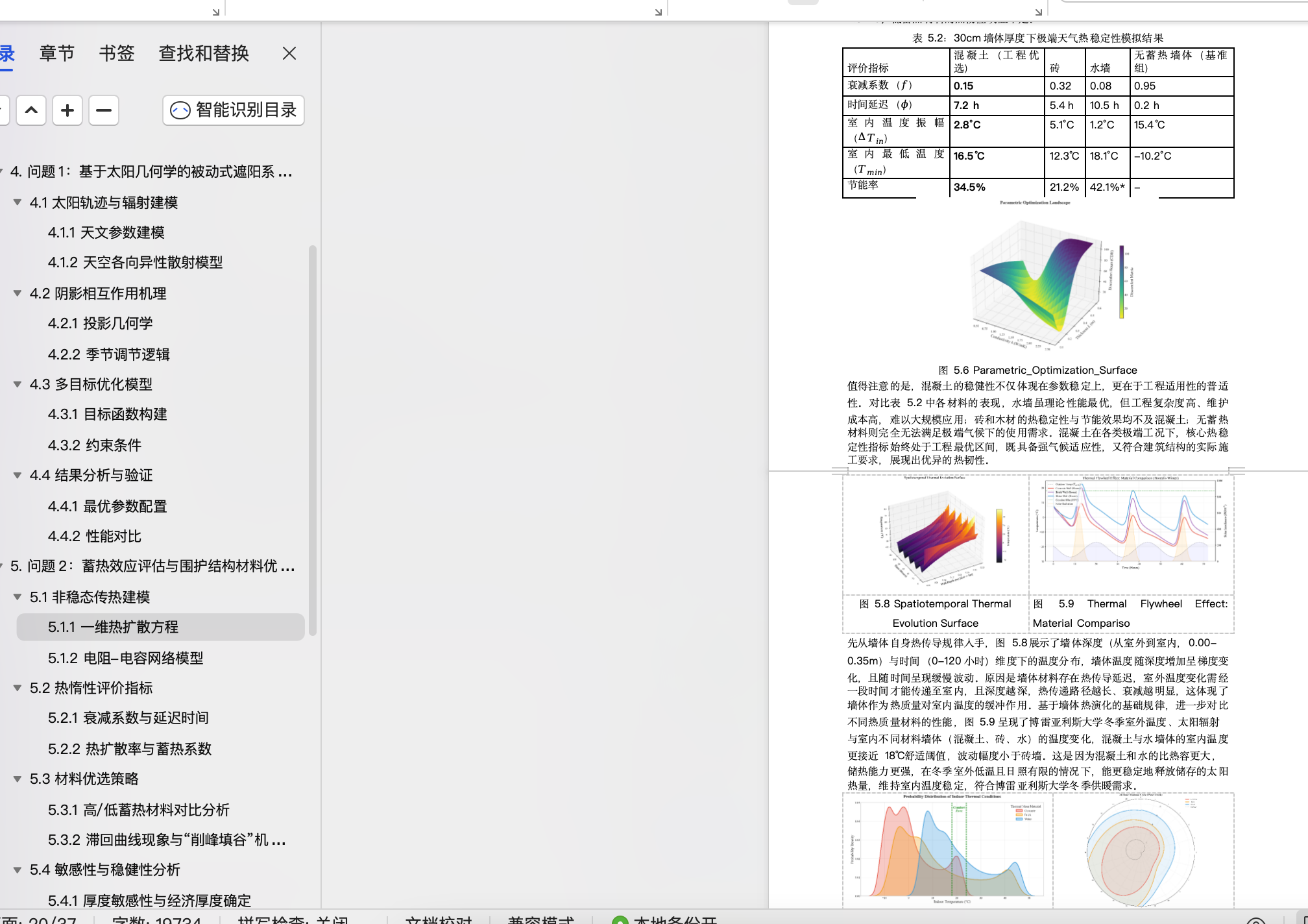Click table cell 16.5℃
Viewport: 1308px width, 924px height.
[997, 162]
